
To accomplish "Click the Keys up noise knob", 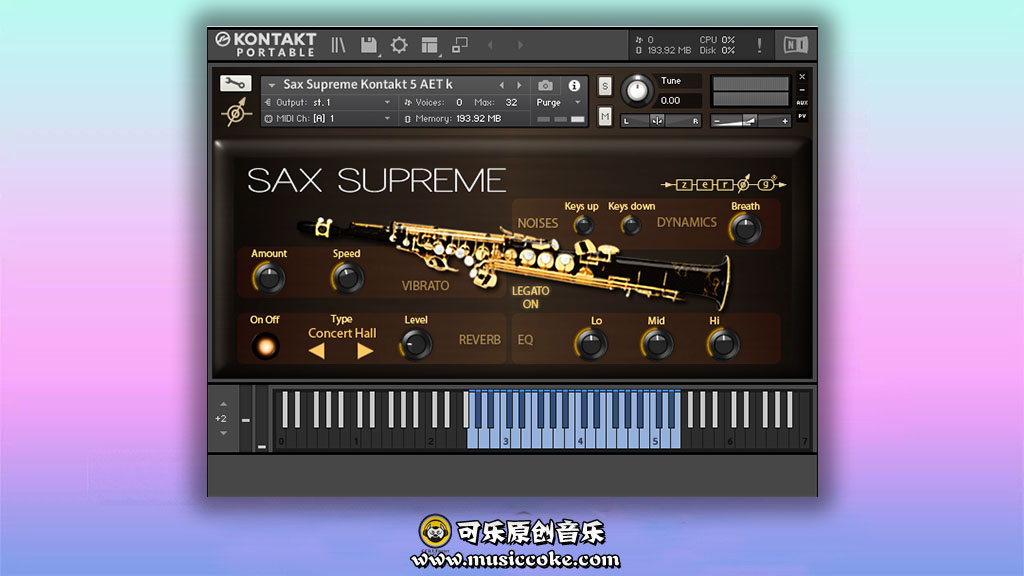I will point(583,225).
